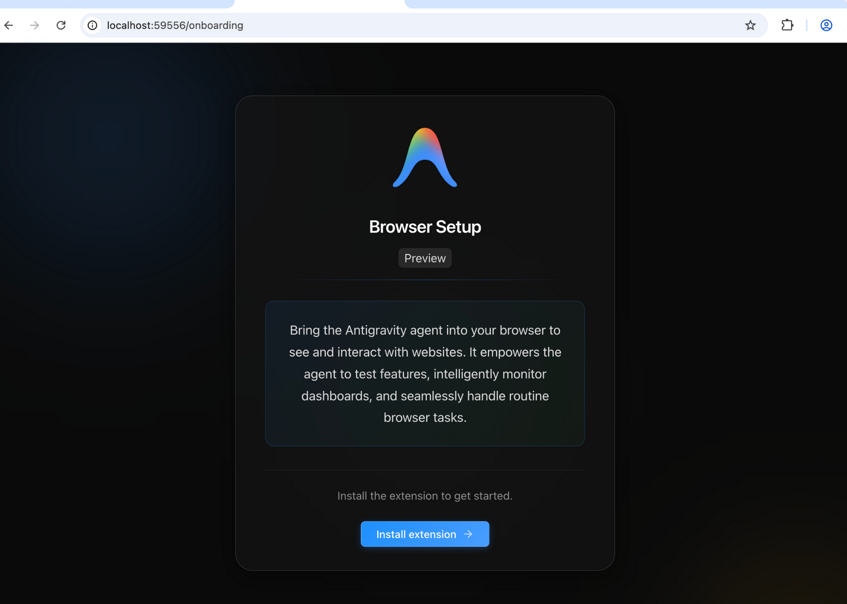
Task: Click "Install the extension to get started" text
Action: click(425, 496)
